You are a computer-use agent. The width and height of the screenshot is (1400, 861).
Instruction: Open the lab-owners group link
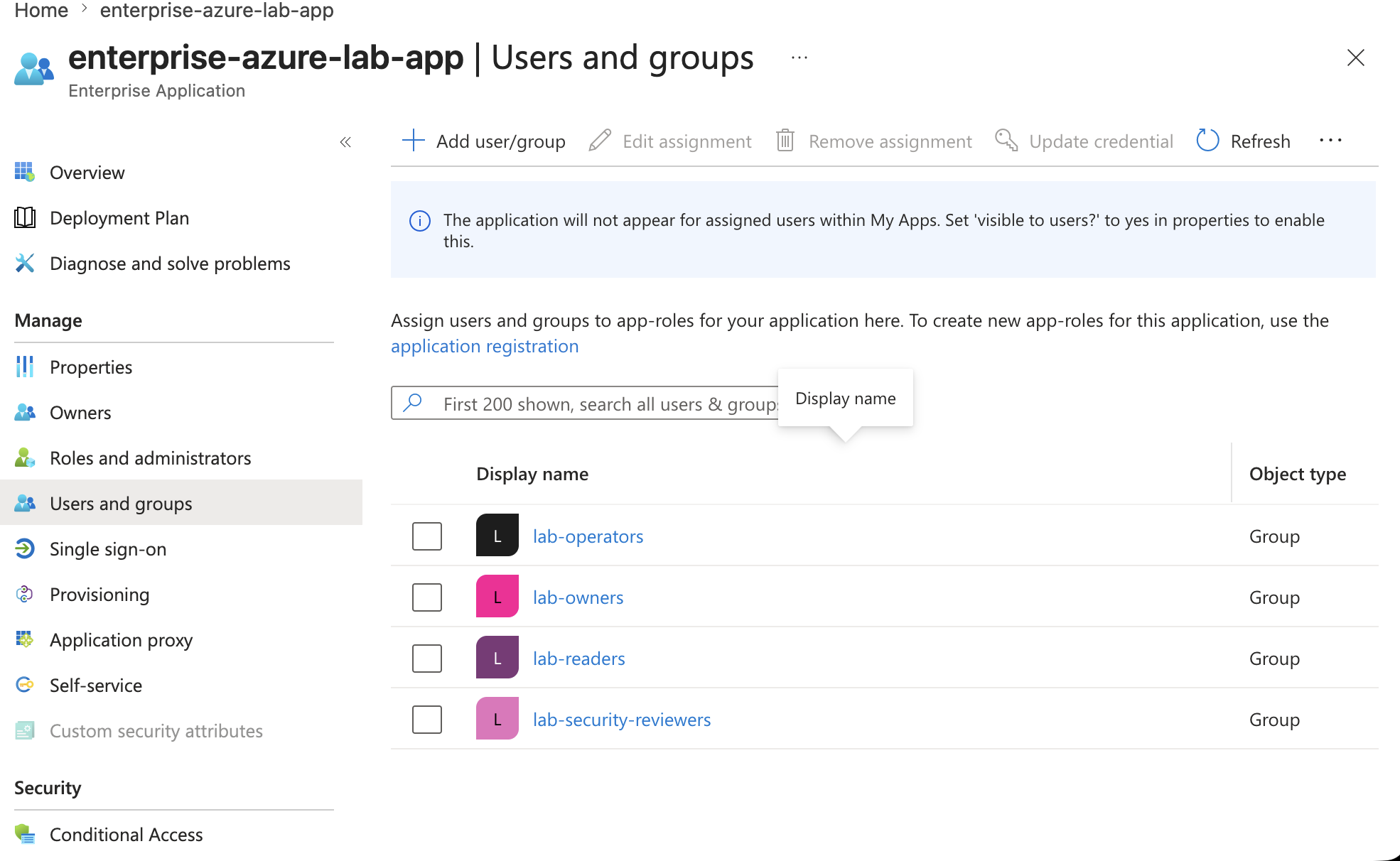[578, 597]
